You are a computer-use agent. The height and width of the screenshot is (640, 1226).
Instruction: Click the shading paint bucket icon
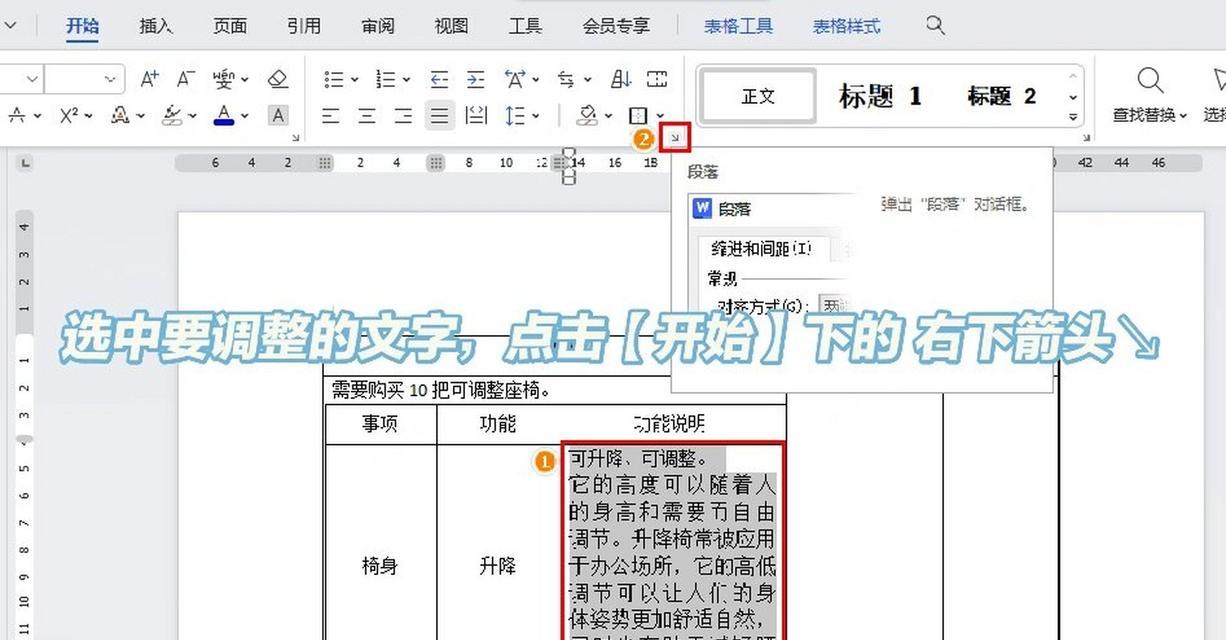tap(587, 116)
